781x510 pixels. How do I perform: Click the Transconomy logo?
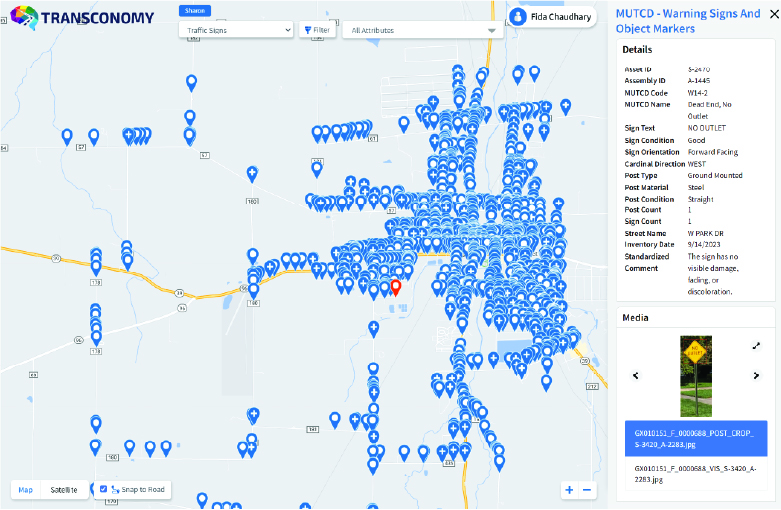point(83,17)
